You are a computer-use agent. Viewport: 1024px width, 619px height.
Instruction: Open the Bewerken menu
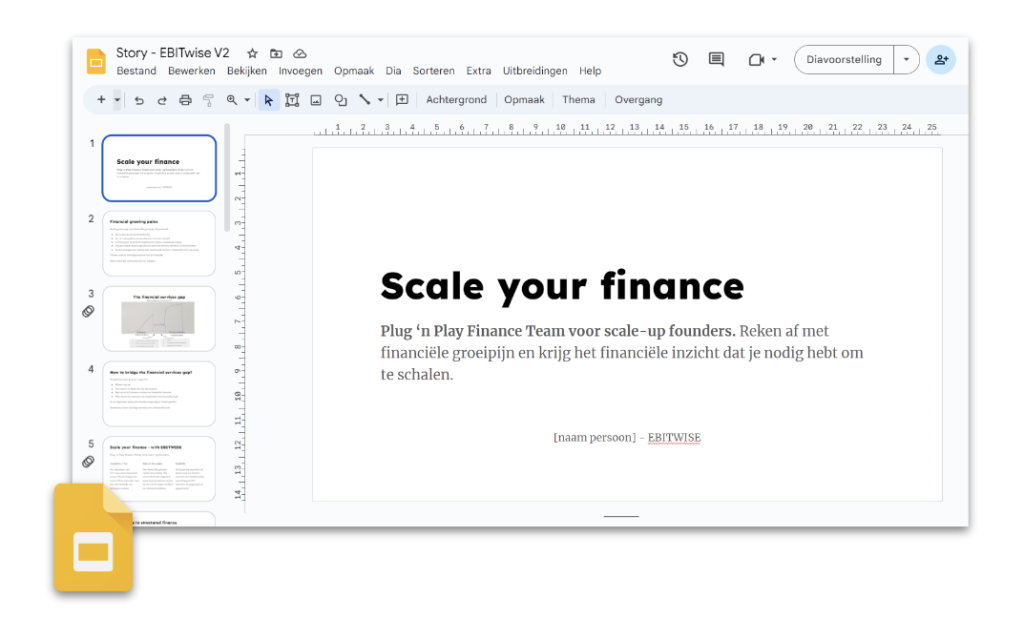191,71
